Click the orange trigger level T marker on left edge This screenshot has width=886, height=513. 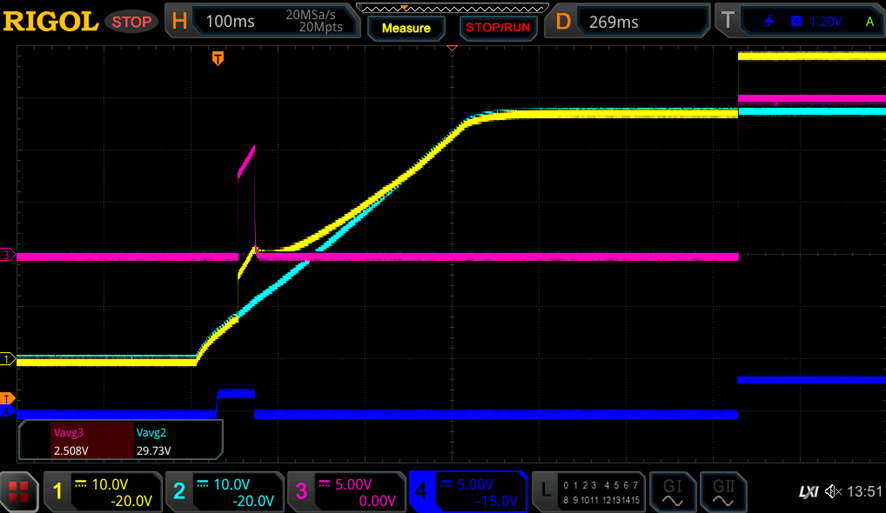coord(7,399)
